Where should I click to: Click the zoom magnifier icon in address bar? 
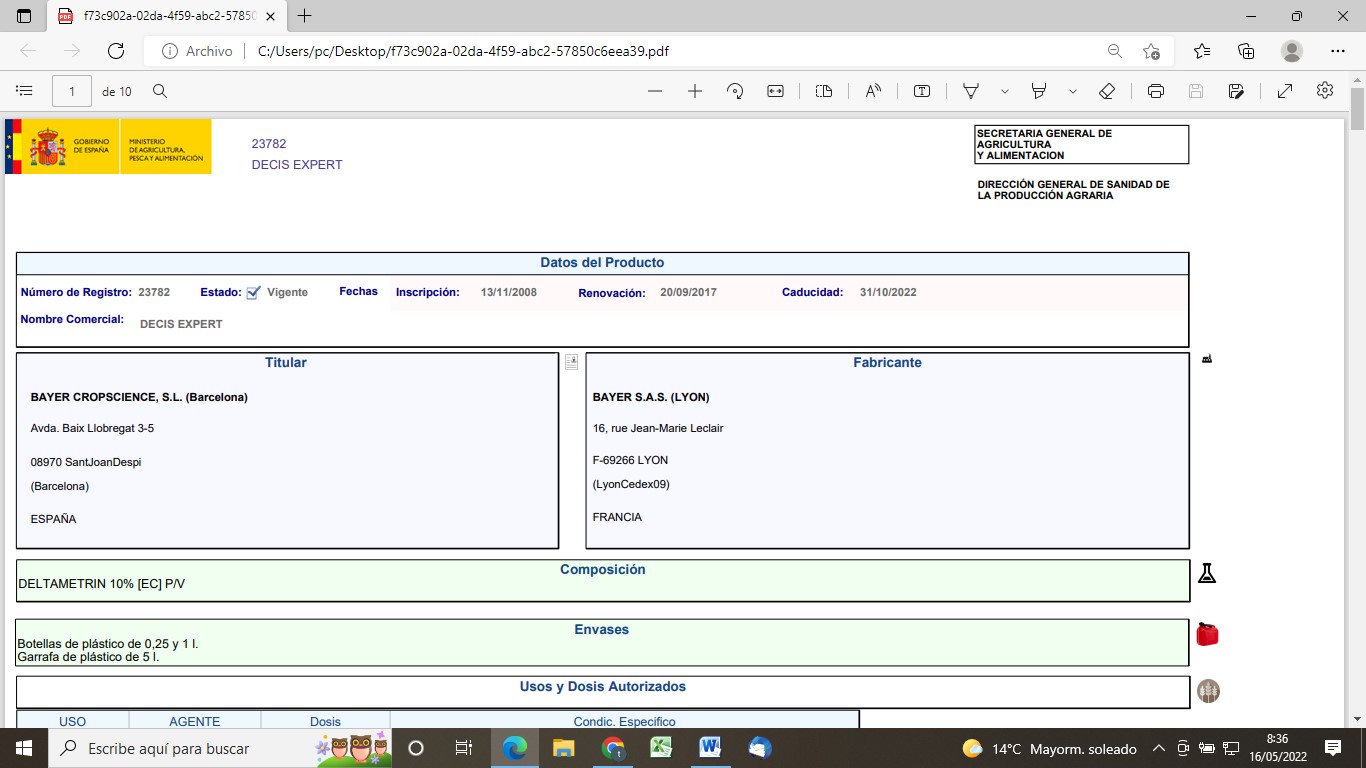coord(1115,51)
